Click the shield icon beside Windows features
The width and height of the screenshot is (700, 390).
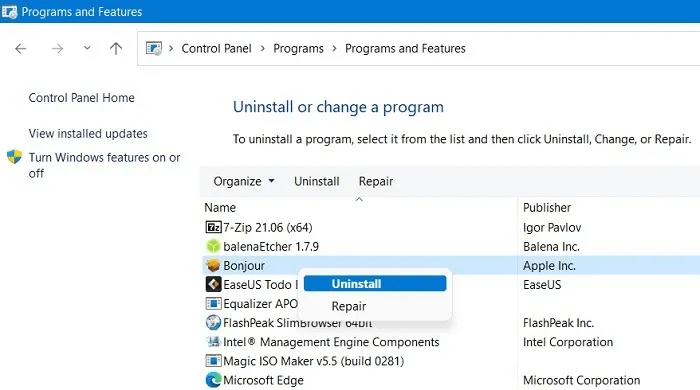tap(14, 157)
